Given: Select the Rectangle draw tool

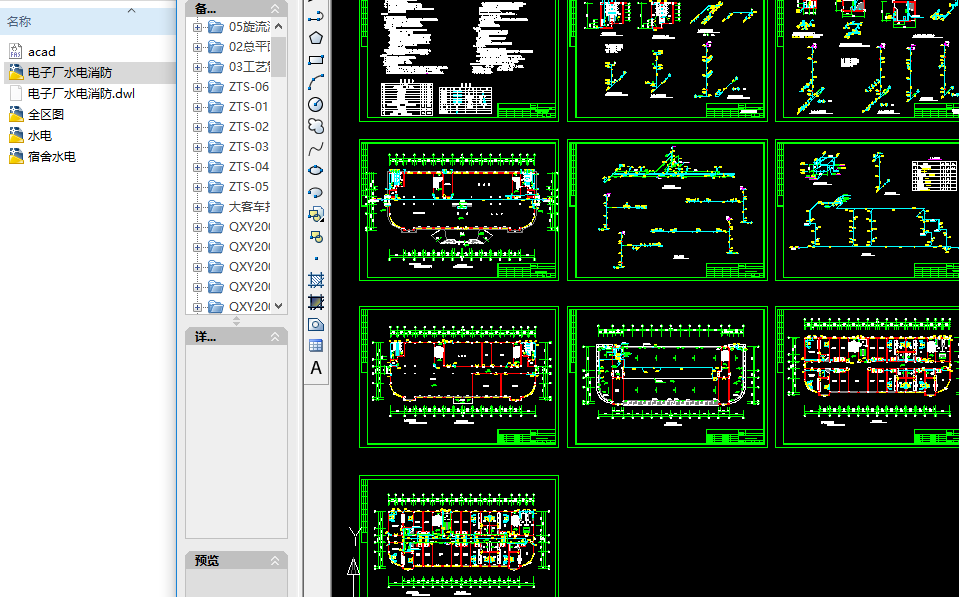Looking at the screenshot, I should click(316, 60).
